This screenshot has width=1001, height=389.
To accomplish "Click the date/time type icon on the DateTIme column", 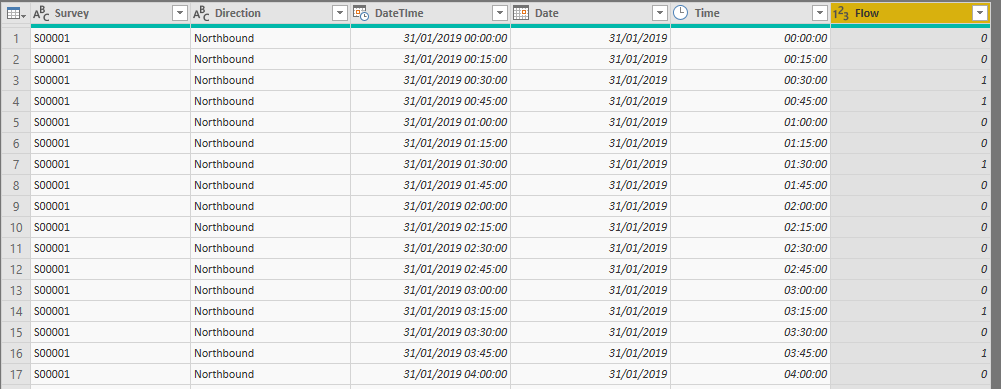I will [x=361, y=13].
